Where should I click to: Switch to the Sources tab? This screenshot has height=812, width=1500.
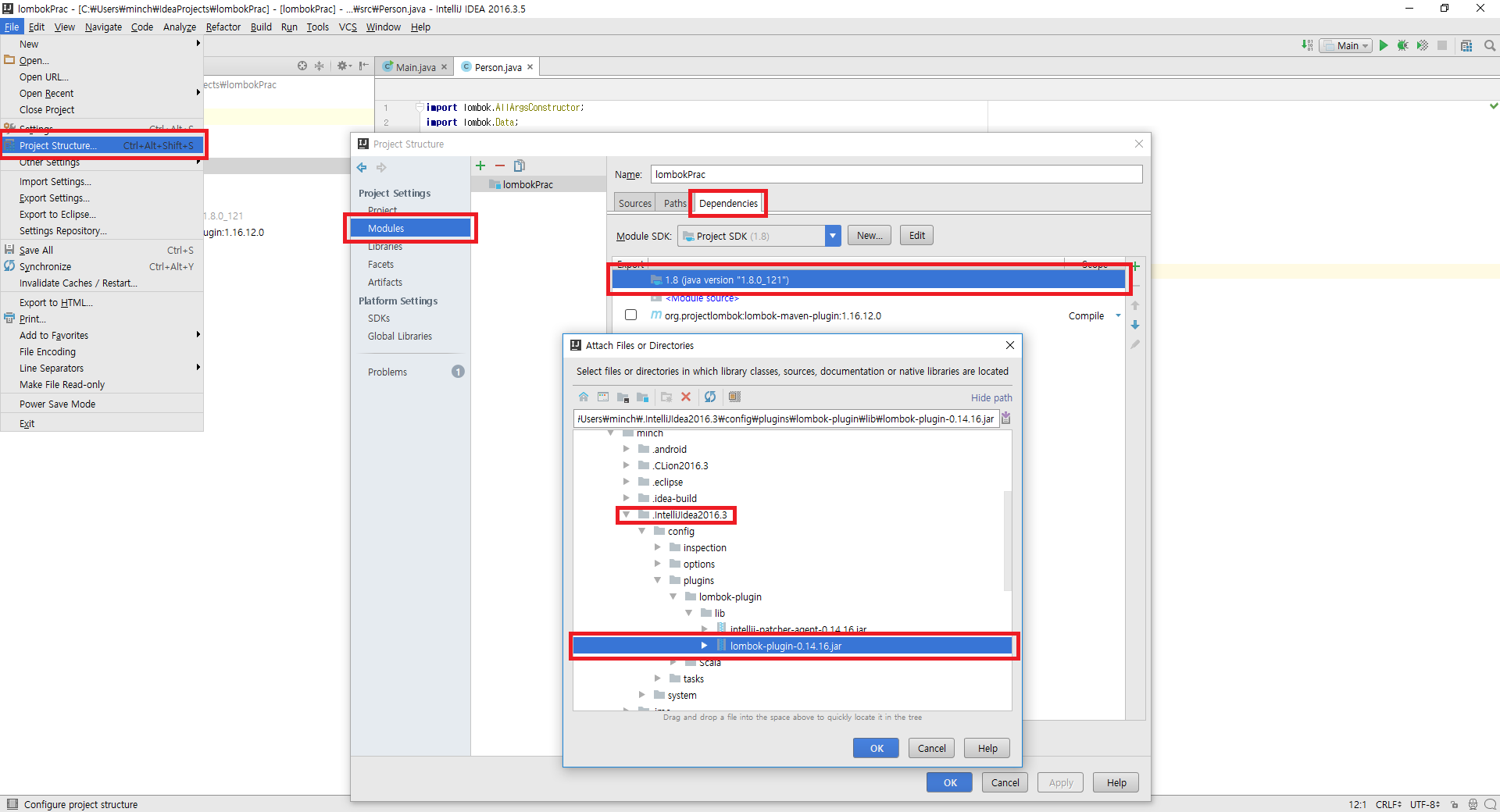[634, 203]
